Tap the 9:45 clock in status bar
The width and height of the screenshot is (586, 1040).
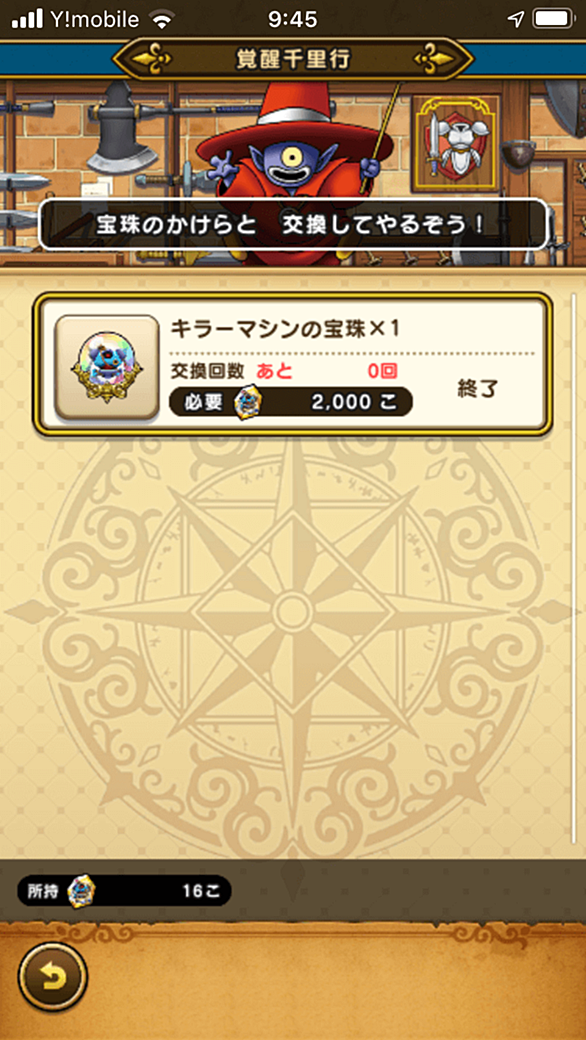292,19
